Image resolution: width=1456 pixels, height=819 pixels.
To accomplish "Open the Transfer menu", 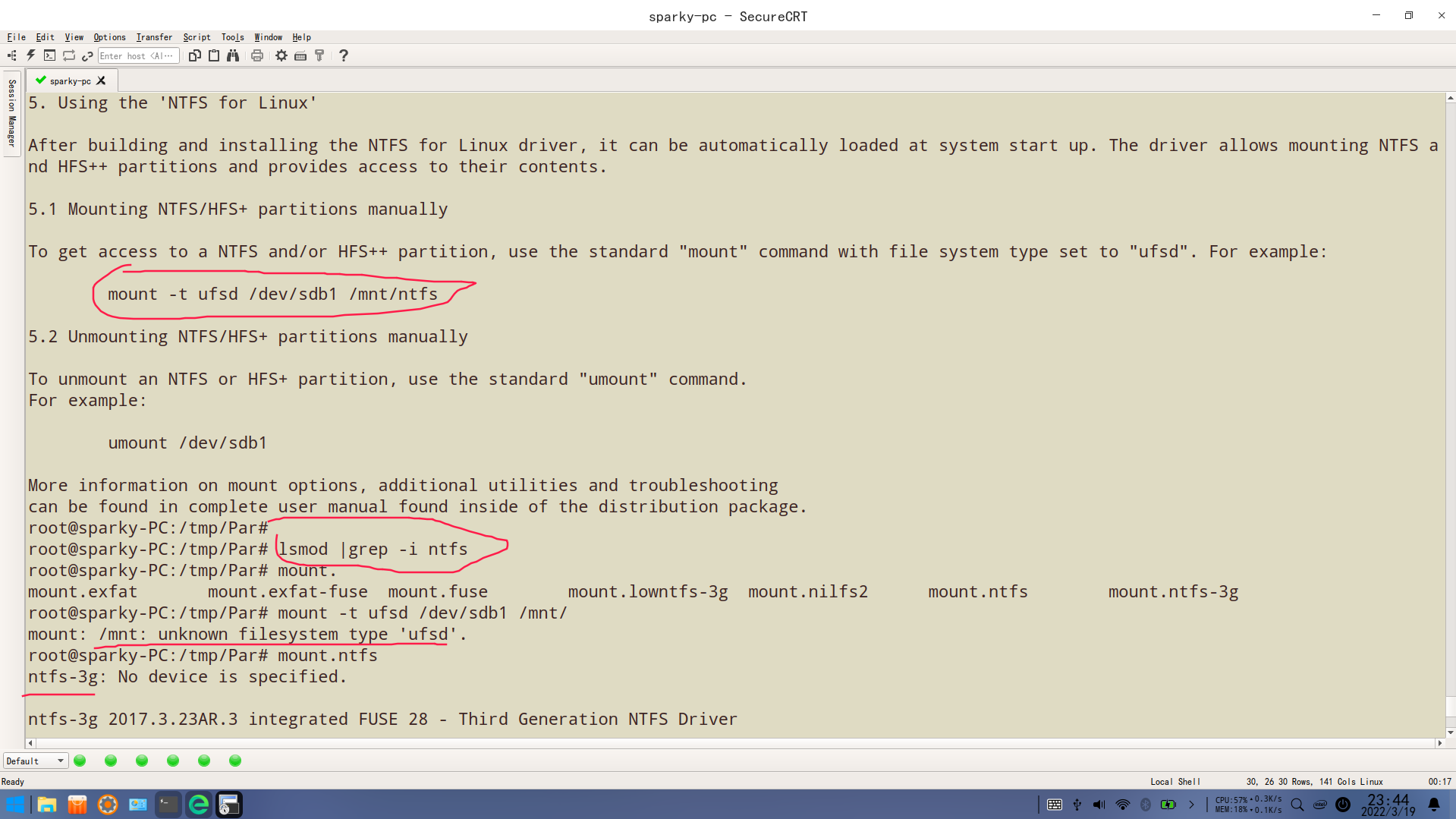I will pyautogui.click(x=154, y=37).
